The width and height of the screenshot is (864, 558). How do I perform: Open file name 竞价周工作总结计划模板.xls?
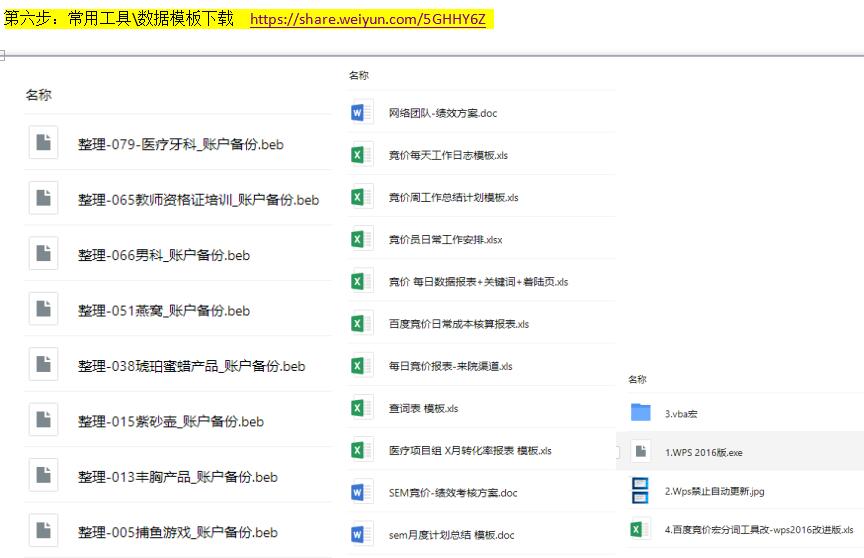click(x=453, y=197)
